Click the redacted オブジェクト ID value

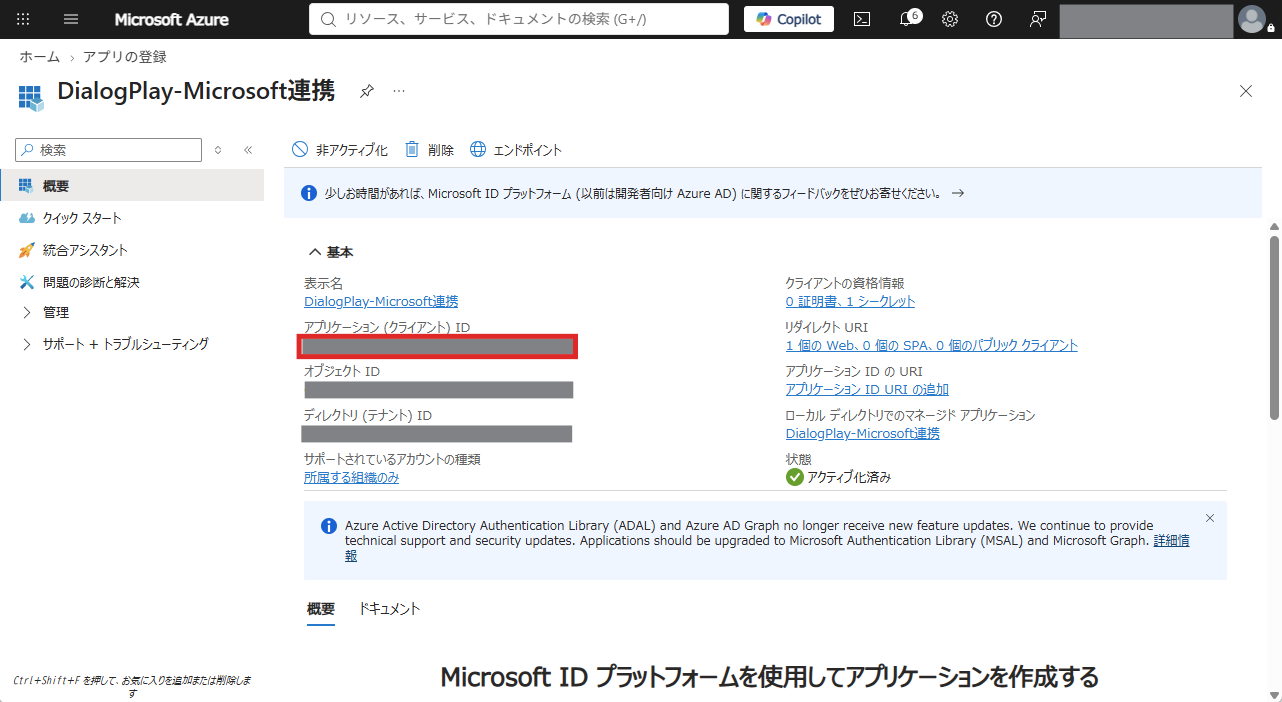438,390
